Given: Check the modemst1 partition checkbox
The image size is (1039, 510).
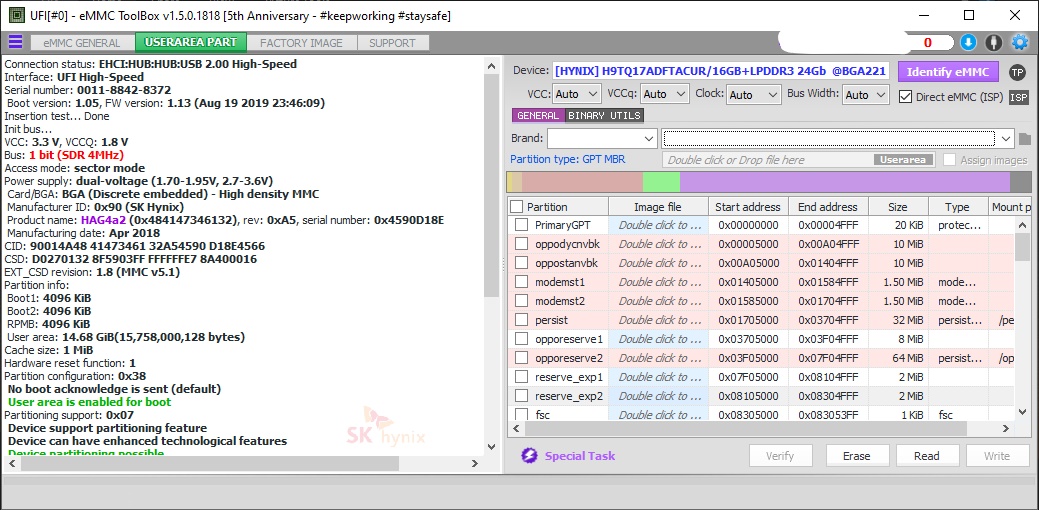Looking at the screenshot, I should coord(521,282).
